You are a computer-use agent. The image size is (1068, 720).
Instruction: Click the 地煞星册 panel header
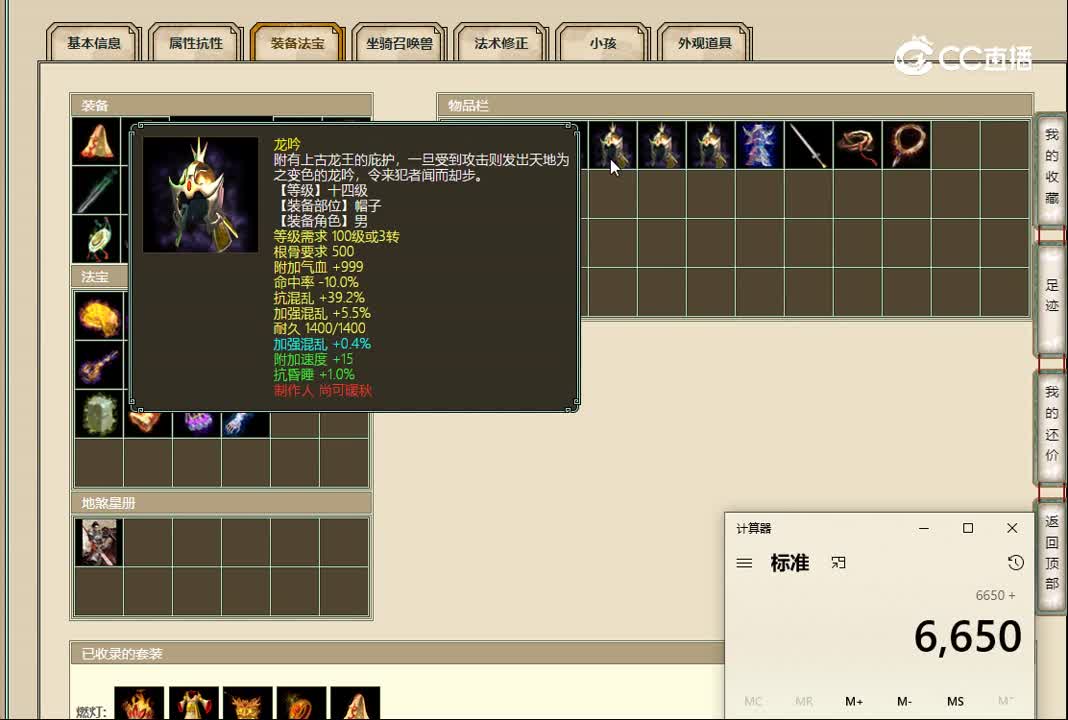pyautogui.click(x=221, y=503)
